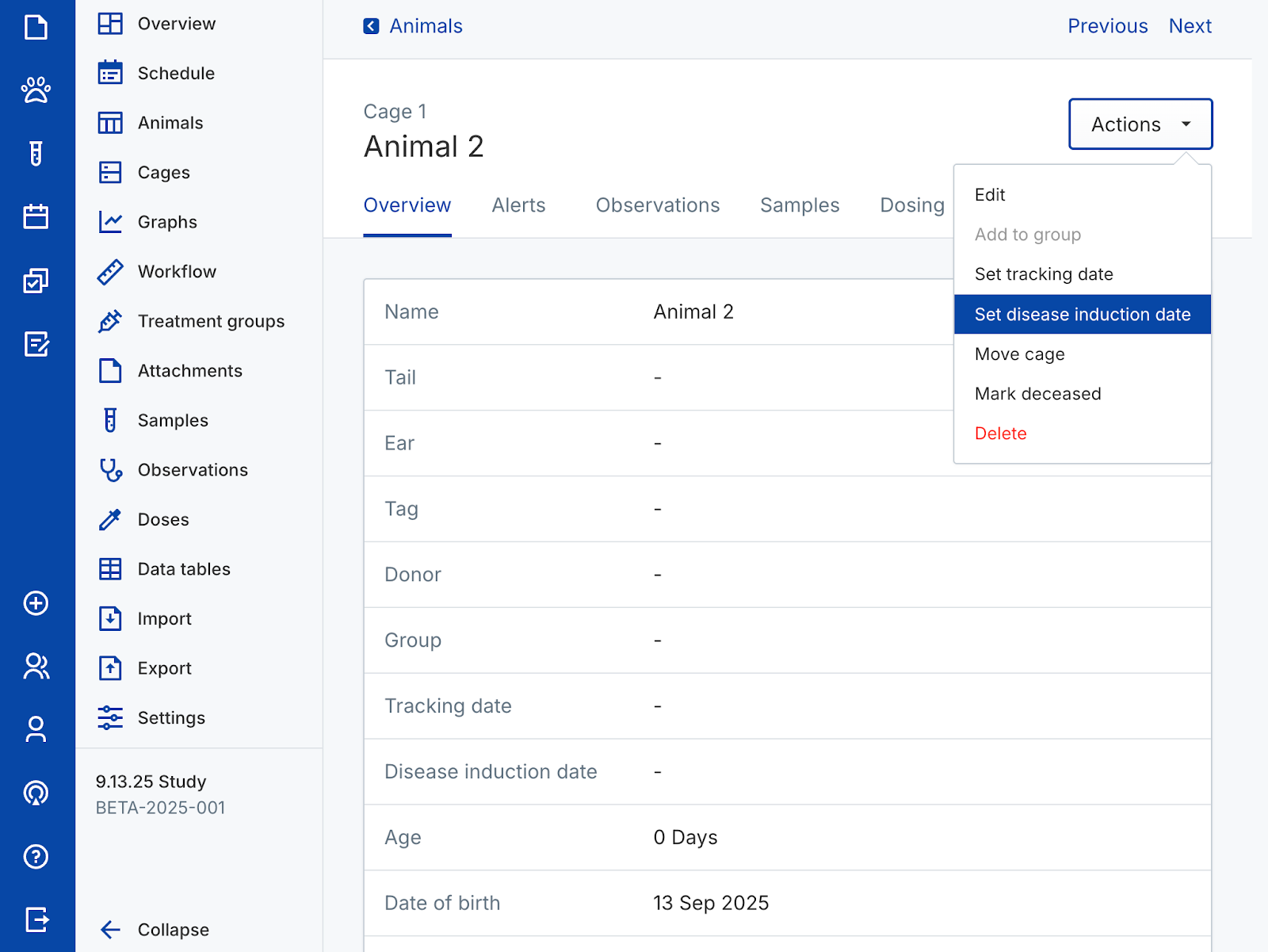Go to the Next animal
Viewport: 1268px width, 952px height.
pyautogui.click(x=1190, y=26)
